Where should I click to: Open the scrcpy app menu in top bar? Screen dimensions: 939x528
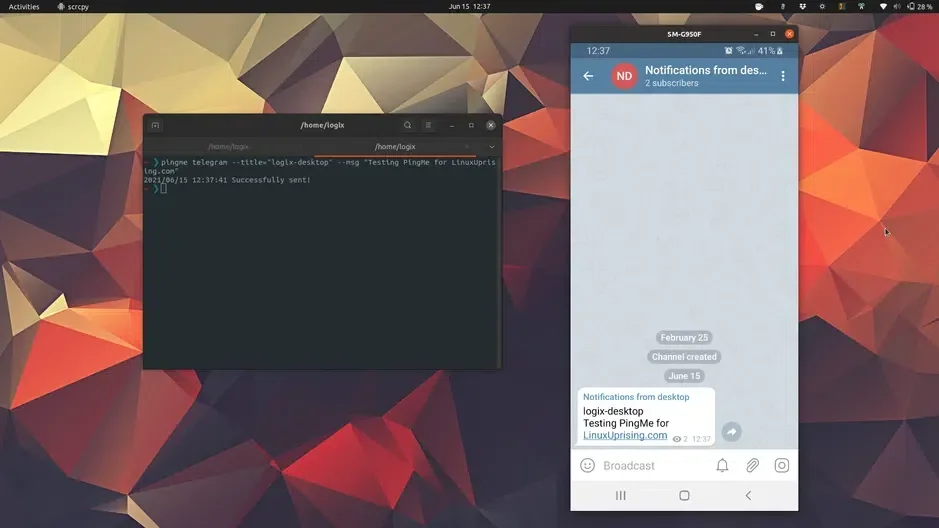pos(73,7)
